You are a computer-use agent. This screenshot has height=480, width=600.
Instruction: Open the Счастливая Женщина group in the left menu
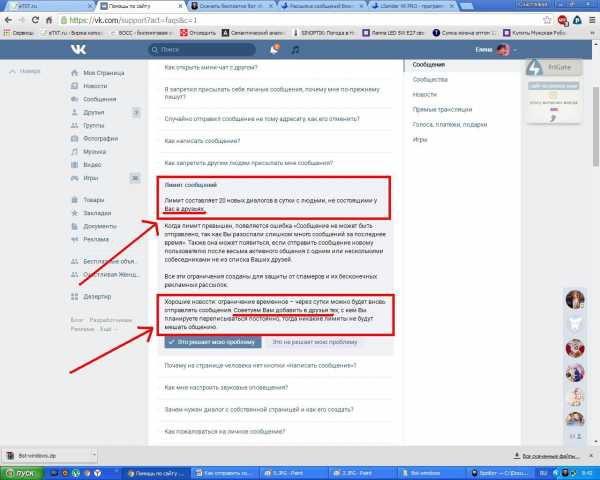tap(105, 274)
